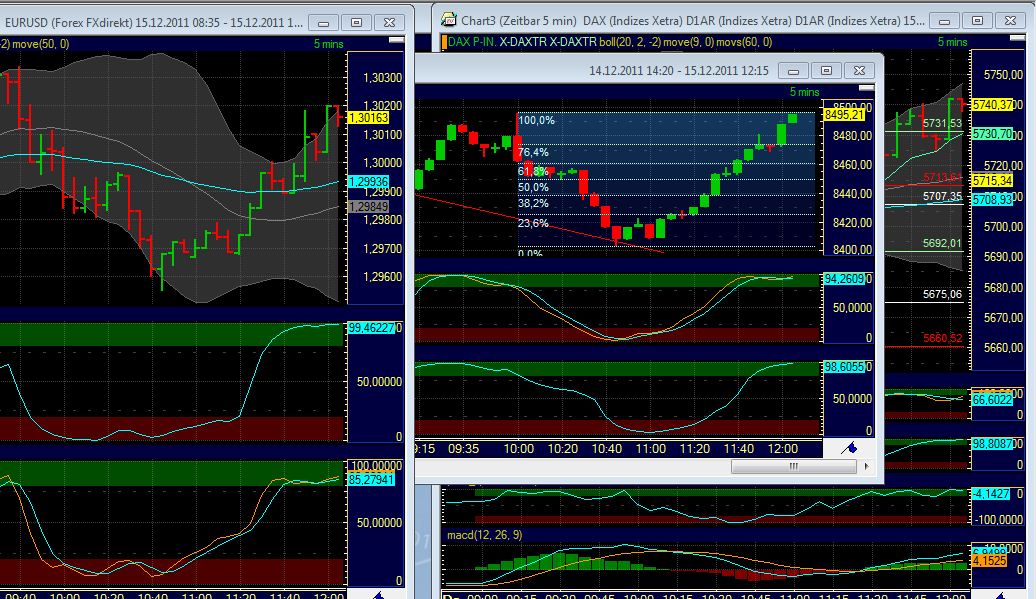Click the yellow 1,30163 price label in EURUSD
1036x599 pixels.
tap(368, 118)
